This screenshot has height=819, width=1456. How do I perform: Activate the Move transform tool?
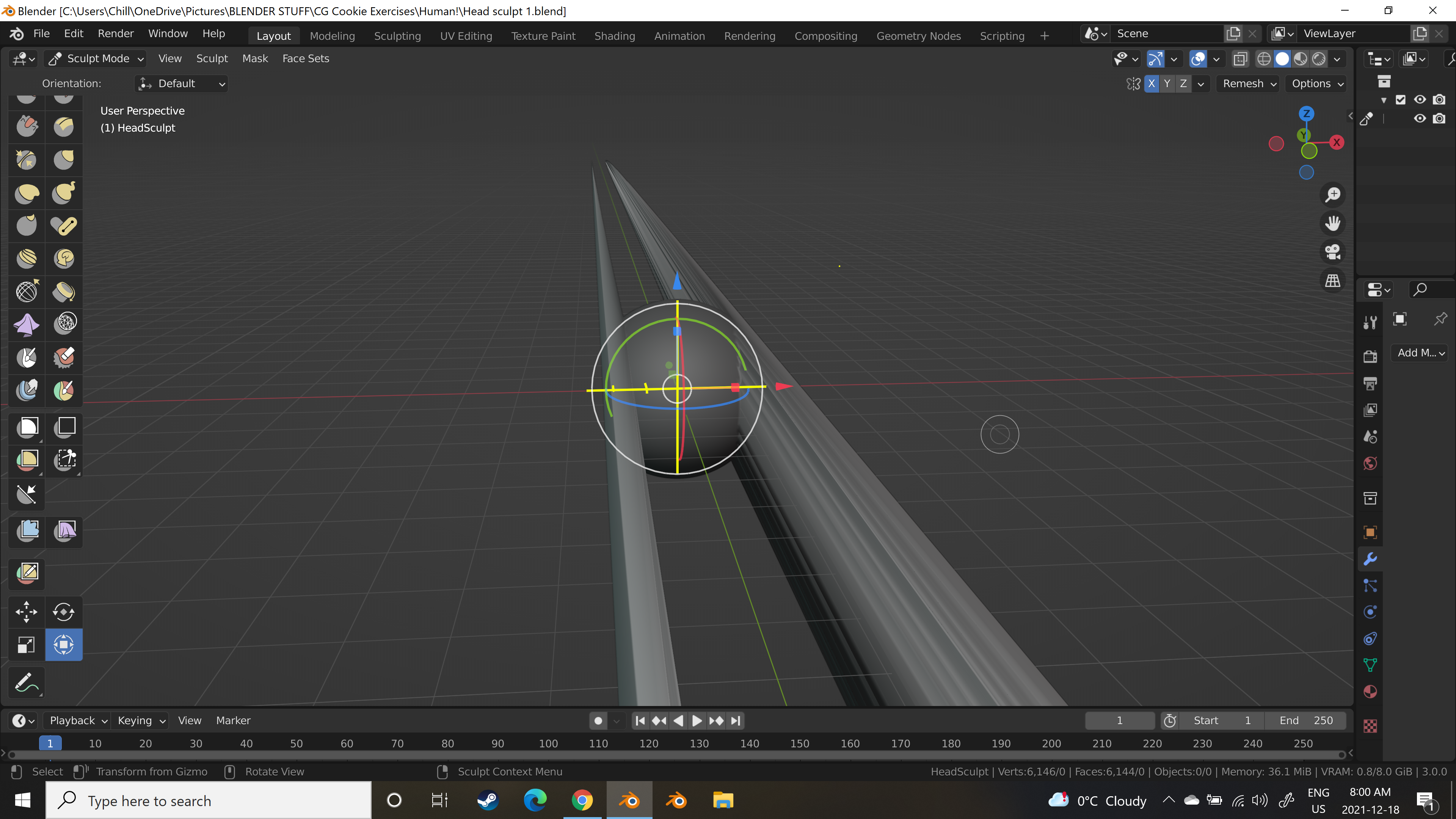[27, 612]
